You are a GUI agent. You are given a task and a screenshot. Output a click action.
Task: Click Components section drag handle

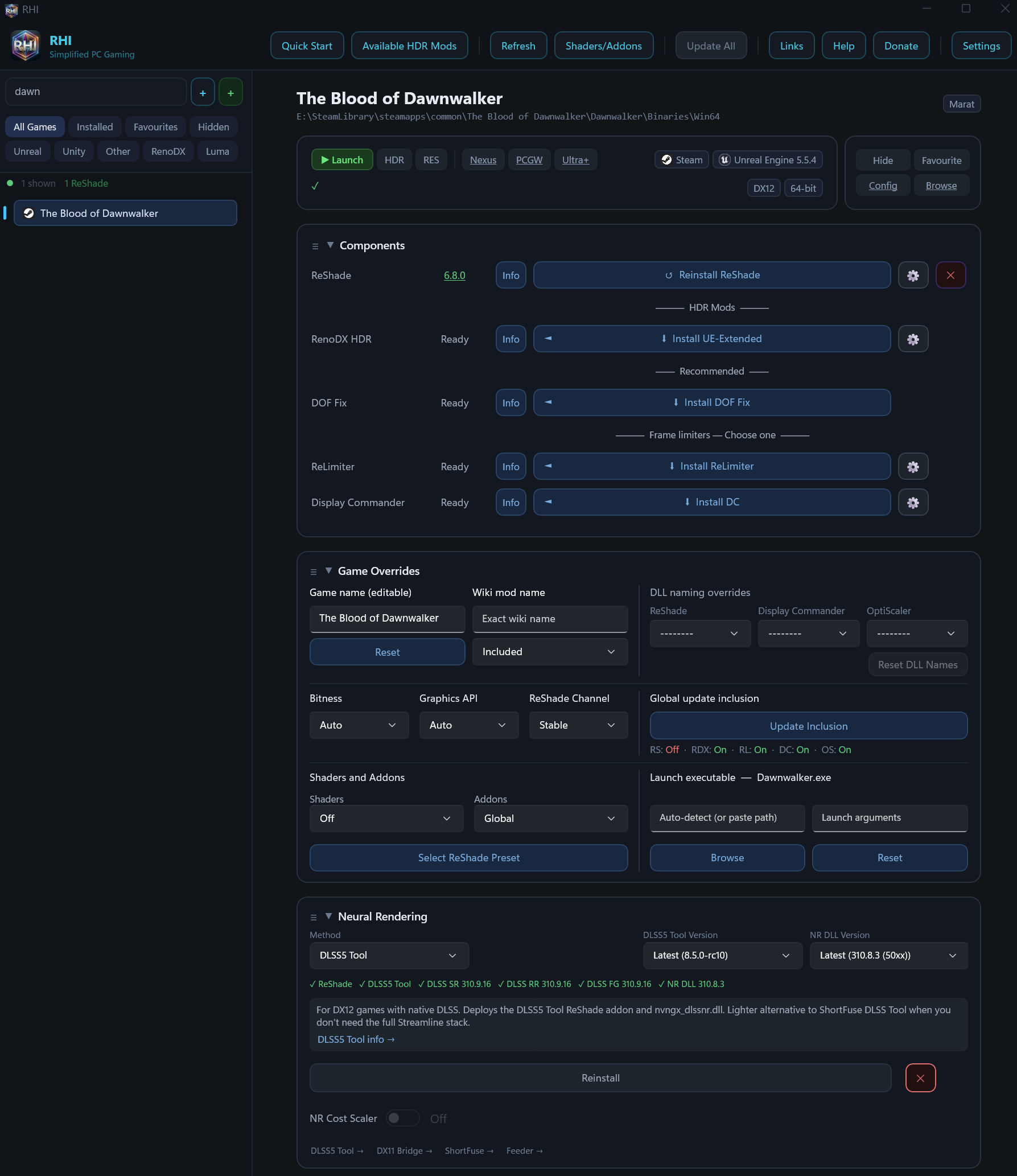click(315, 246)
